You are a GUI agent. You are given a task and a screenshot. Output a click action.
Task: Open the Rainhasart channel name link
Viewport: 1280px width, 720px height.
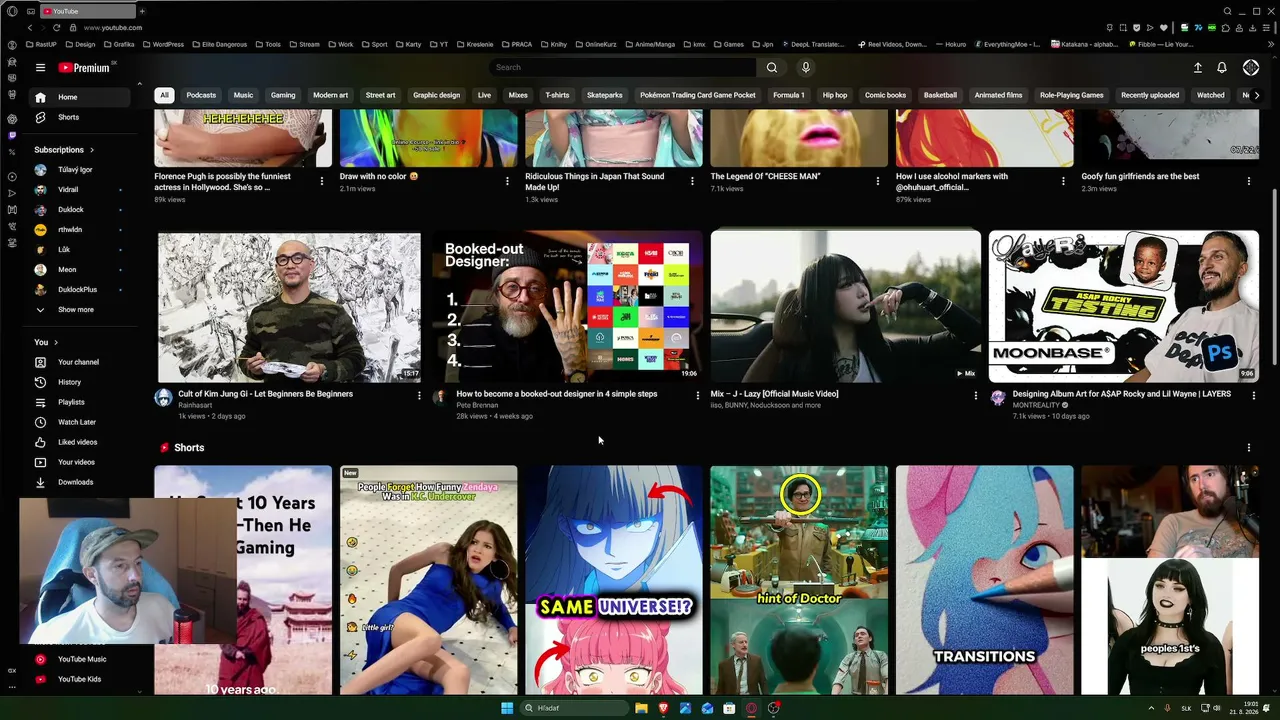pyautogui.click(x=197, y=405)
